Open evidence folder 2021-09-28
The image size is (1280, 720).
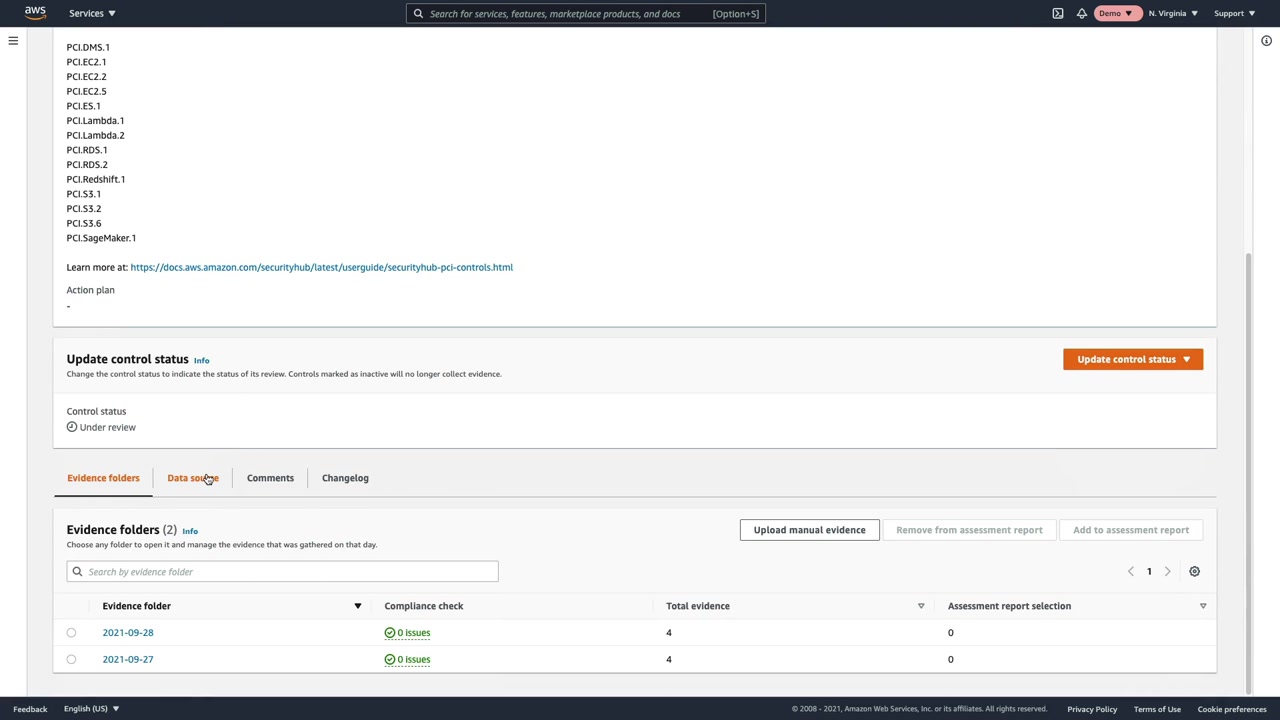pos(128,633)
